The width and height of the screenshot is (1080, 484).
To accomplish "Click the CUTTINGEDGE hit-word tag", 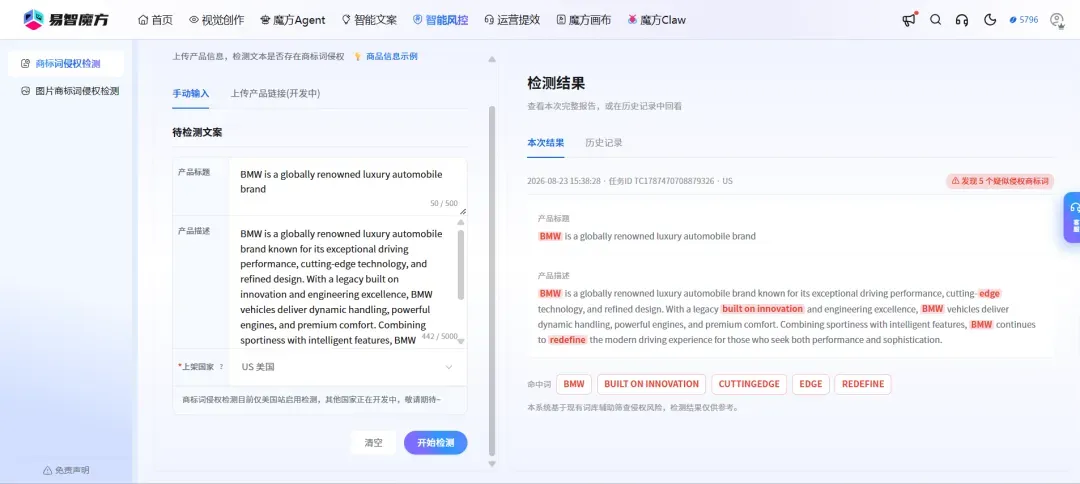I will click(749, 384).
